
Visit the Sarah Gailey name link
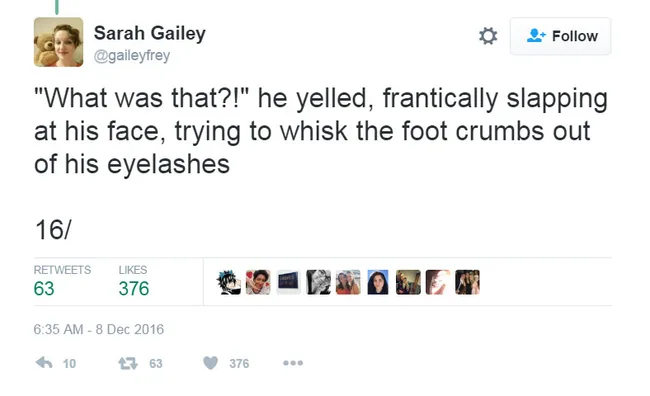click(x=150, y=33)
